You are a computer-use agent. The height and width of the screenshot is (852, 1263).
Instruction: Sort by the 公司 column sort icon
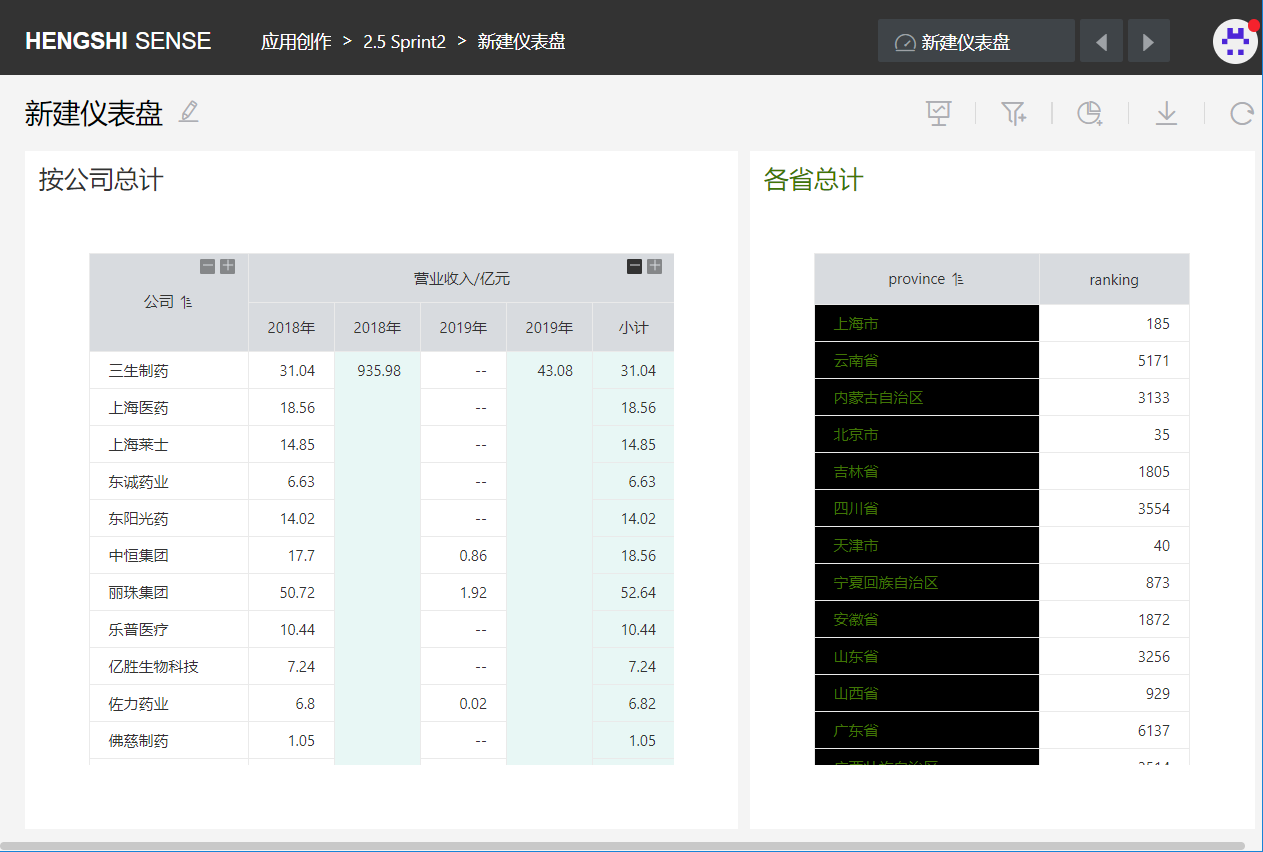click(187, 302)
